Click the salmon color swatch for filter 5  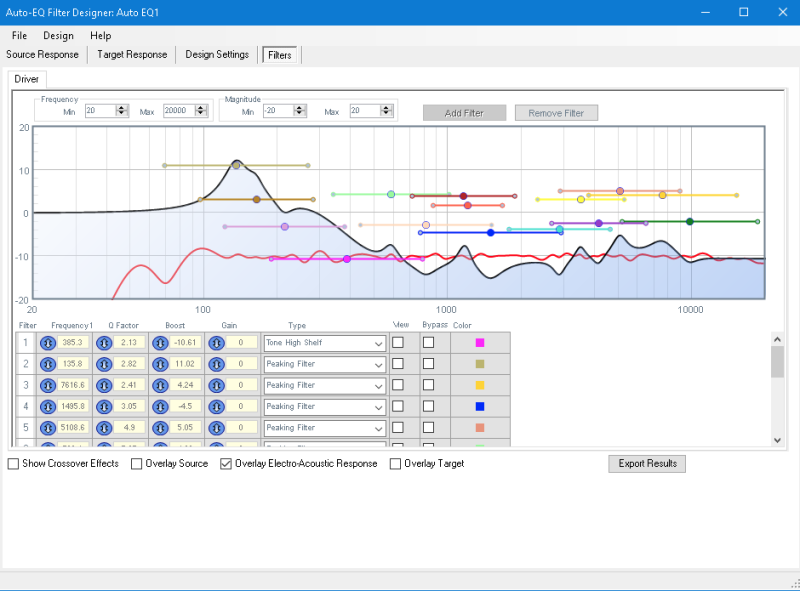[x=480, y=428]
